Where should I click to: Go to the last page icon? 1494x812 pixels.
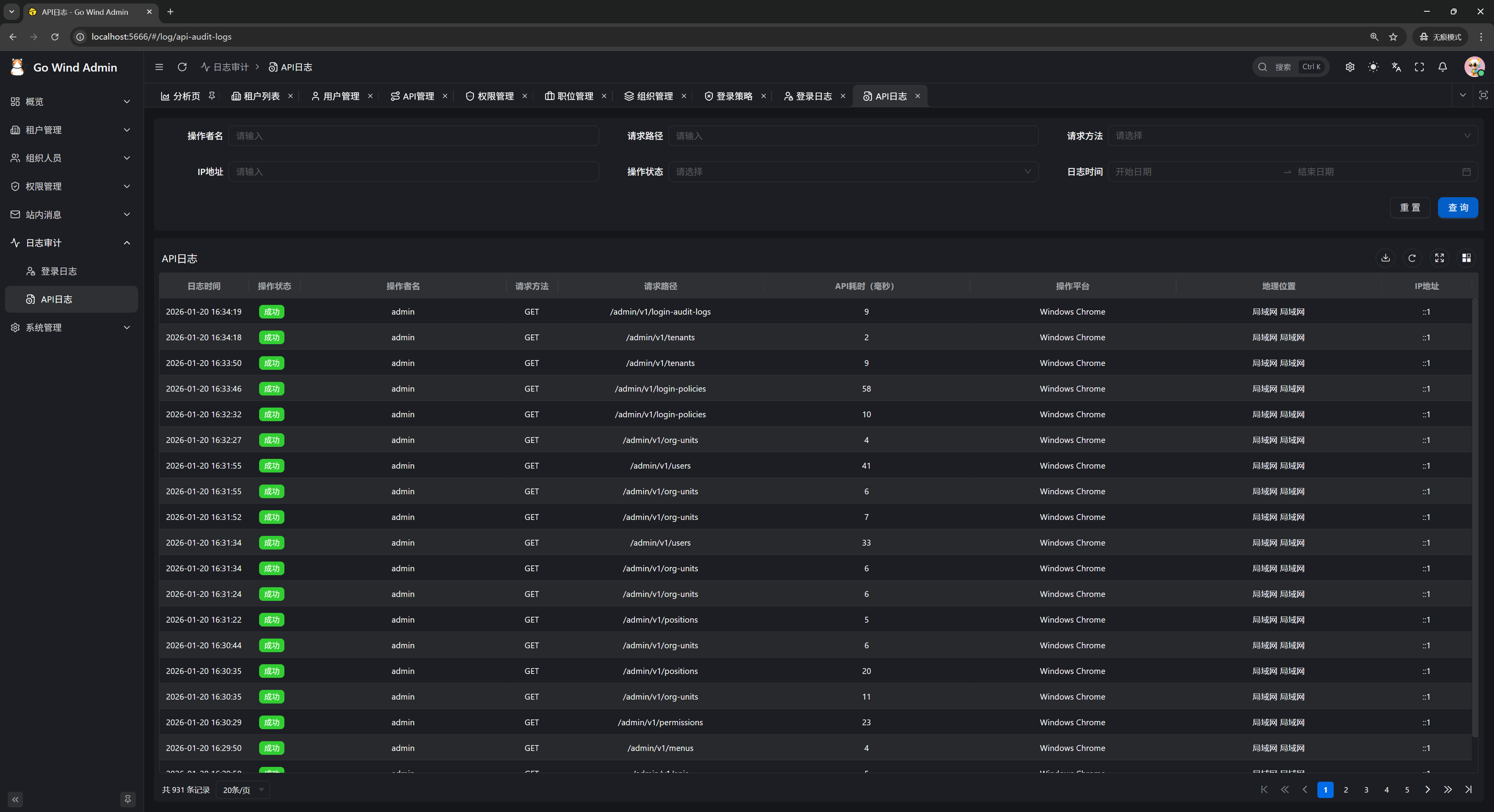coord(1468,789)
